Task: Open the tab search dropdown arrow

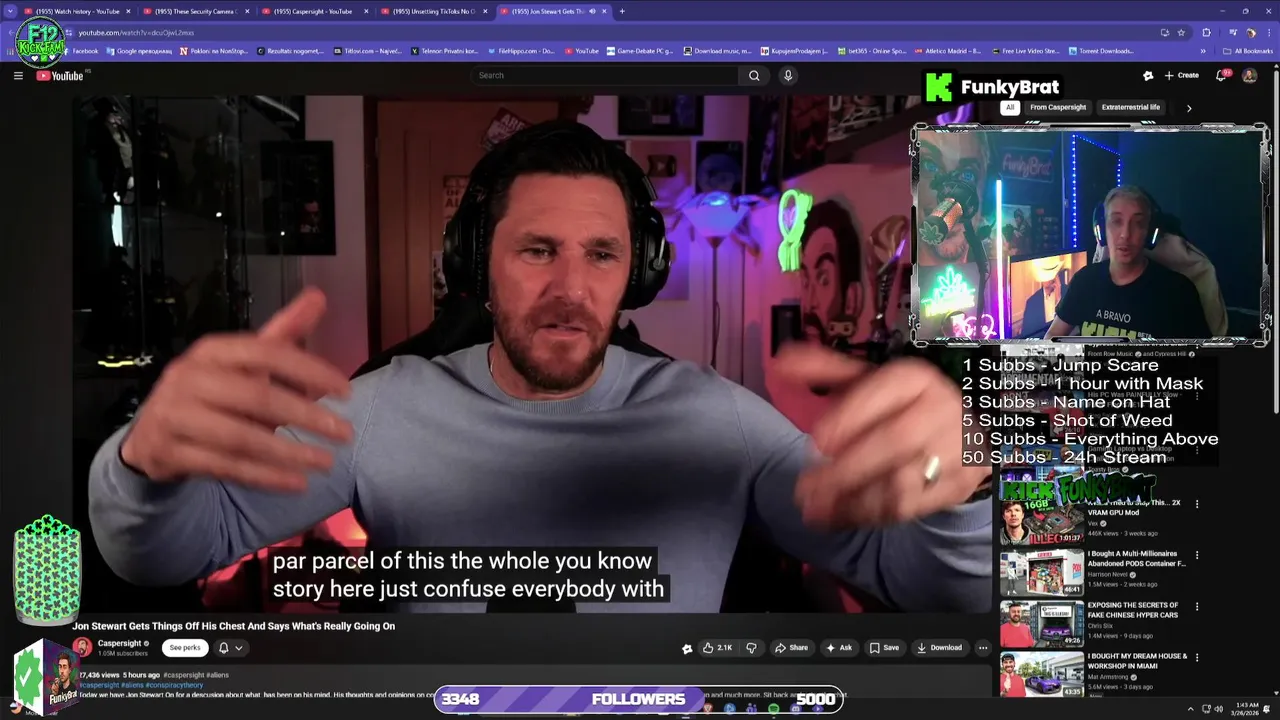Action: 10,11
